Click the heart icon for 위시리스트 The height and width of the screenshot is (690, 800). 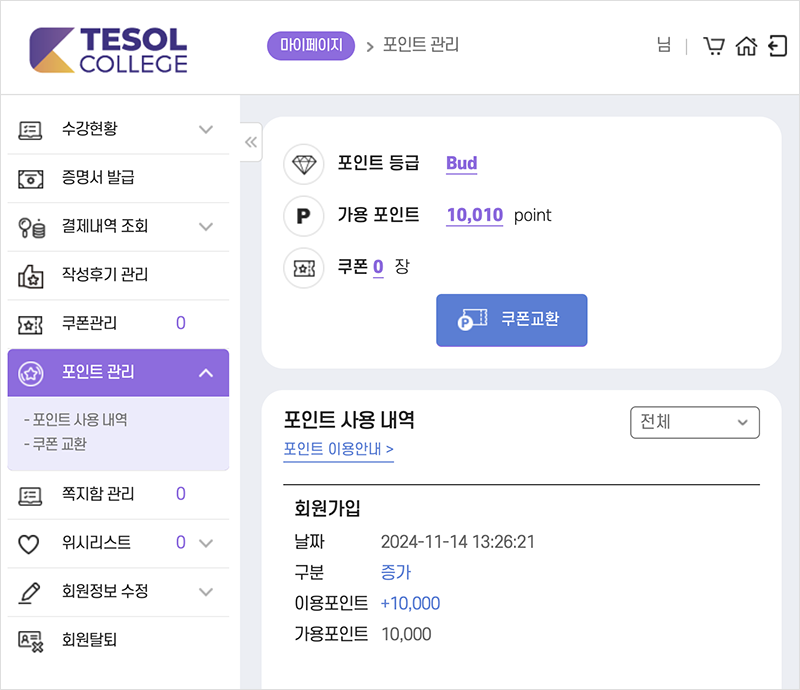coord(29,544)
